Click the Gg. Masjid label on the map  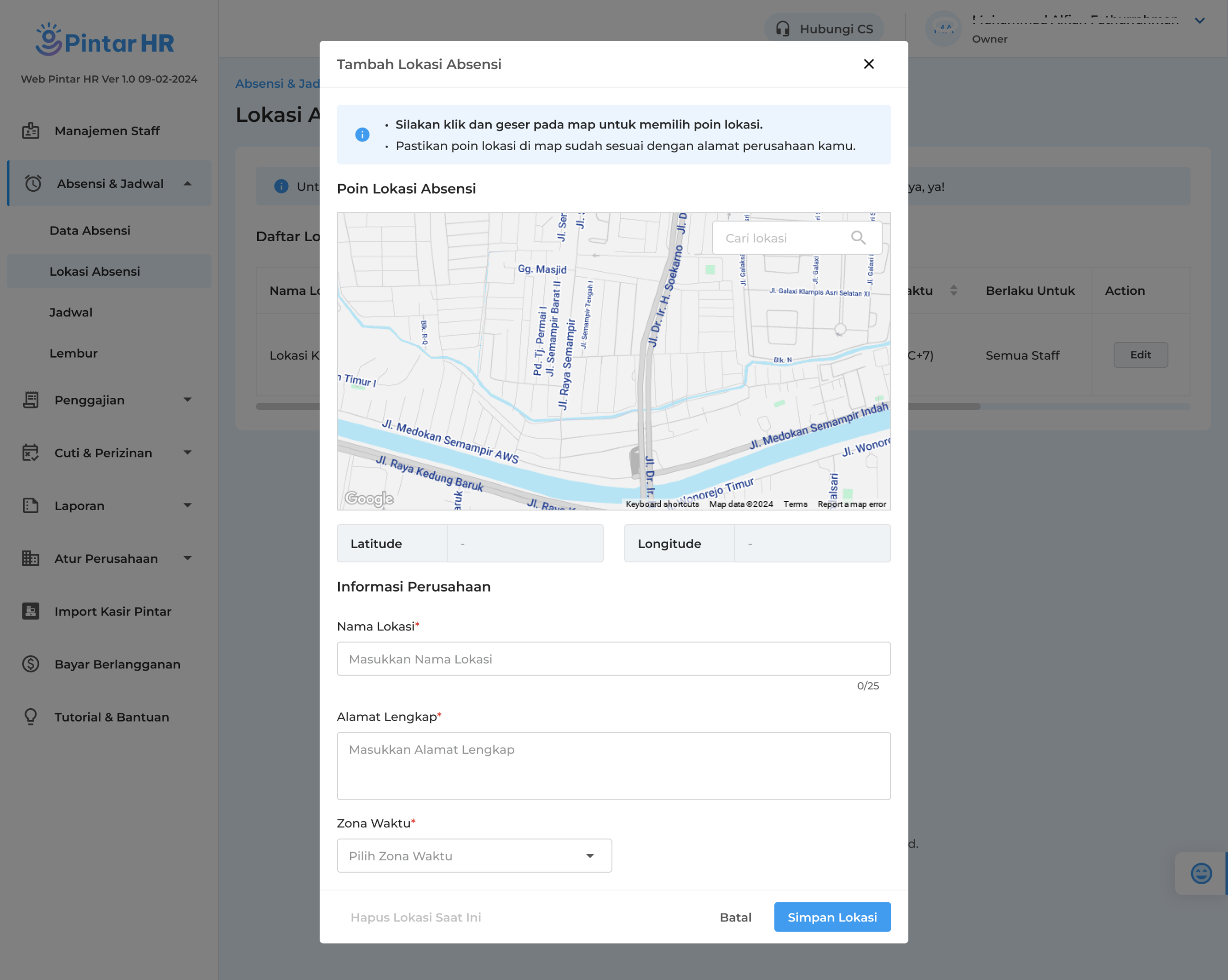pos(542,269)
